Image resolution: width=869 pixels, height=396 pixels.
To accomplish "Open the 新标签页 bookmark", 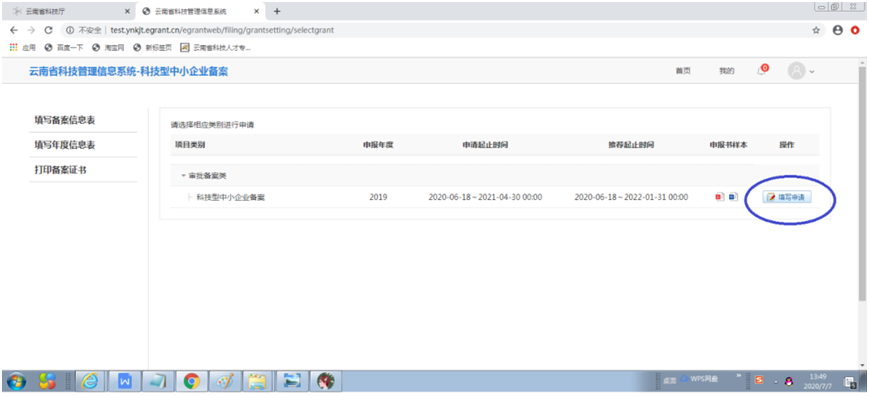I will [x=152, y=48].
